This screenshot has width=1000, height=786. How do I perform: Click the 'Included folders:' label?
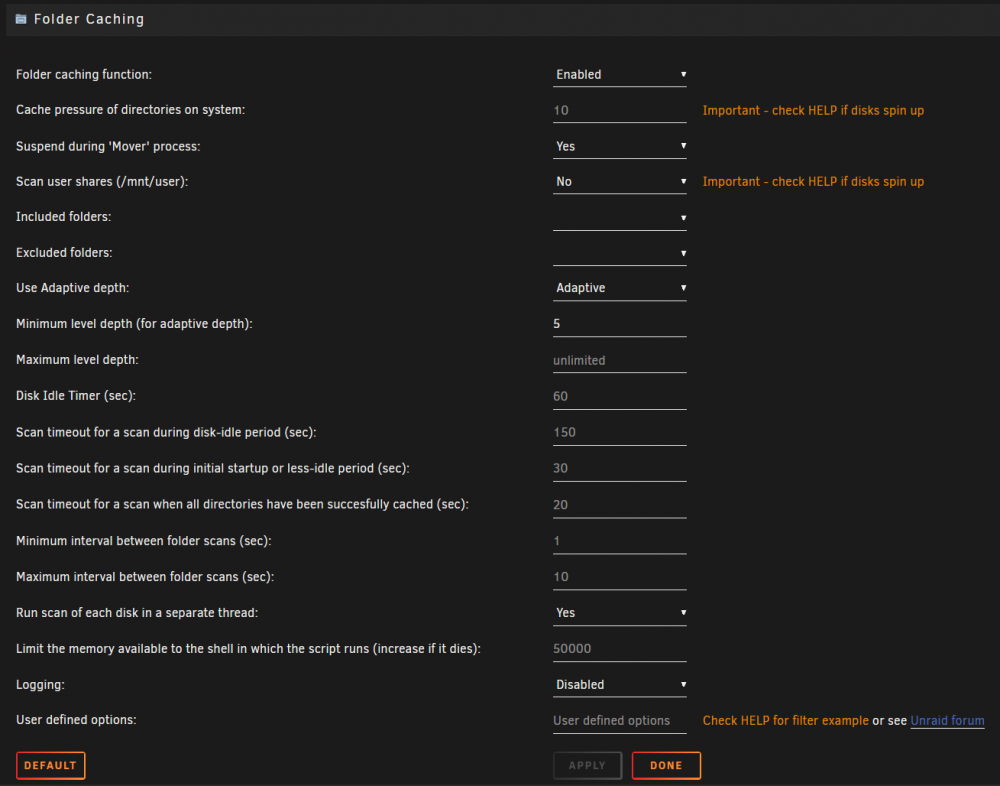click(x=63, y=218)
